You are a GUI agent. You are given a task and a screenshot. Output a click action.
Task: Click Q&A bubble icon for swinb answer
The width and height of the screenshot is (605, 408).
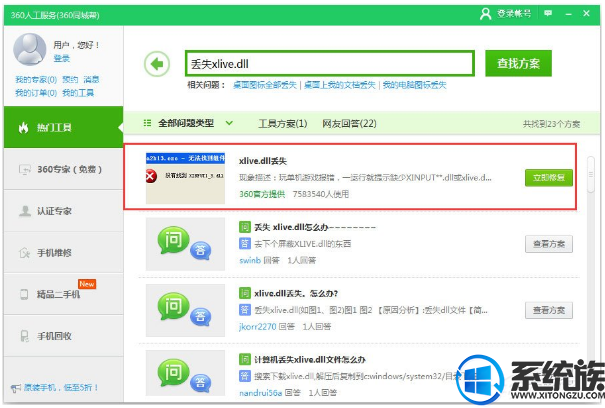(185, 244)
